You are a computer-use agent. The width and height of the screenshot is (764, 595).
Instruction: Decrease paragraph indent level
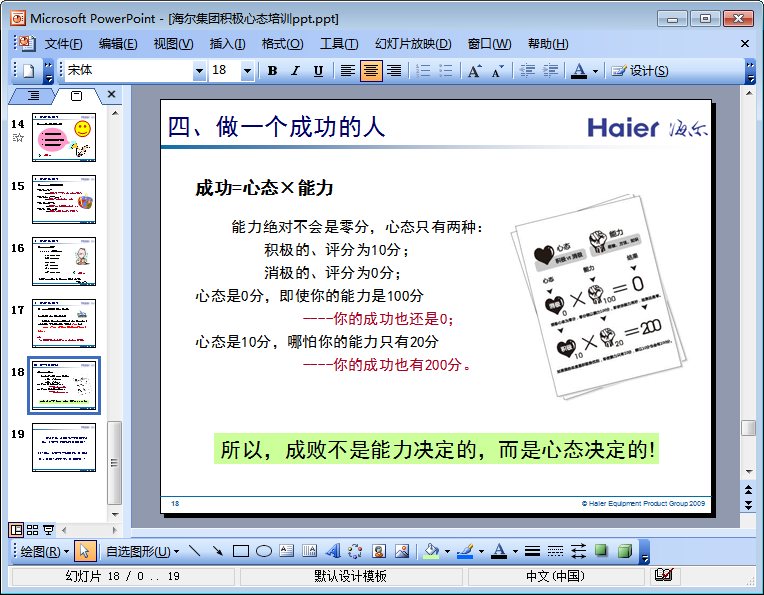point(527,71)
